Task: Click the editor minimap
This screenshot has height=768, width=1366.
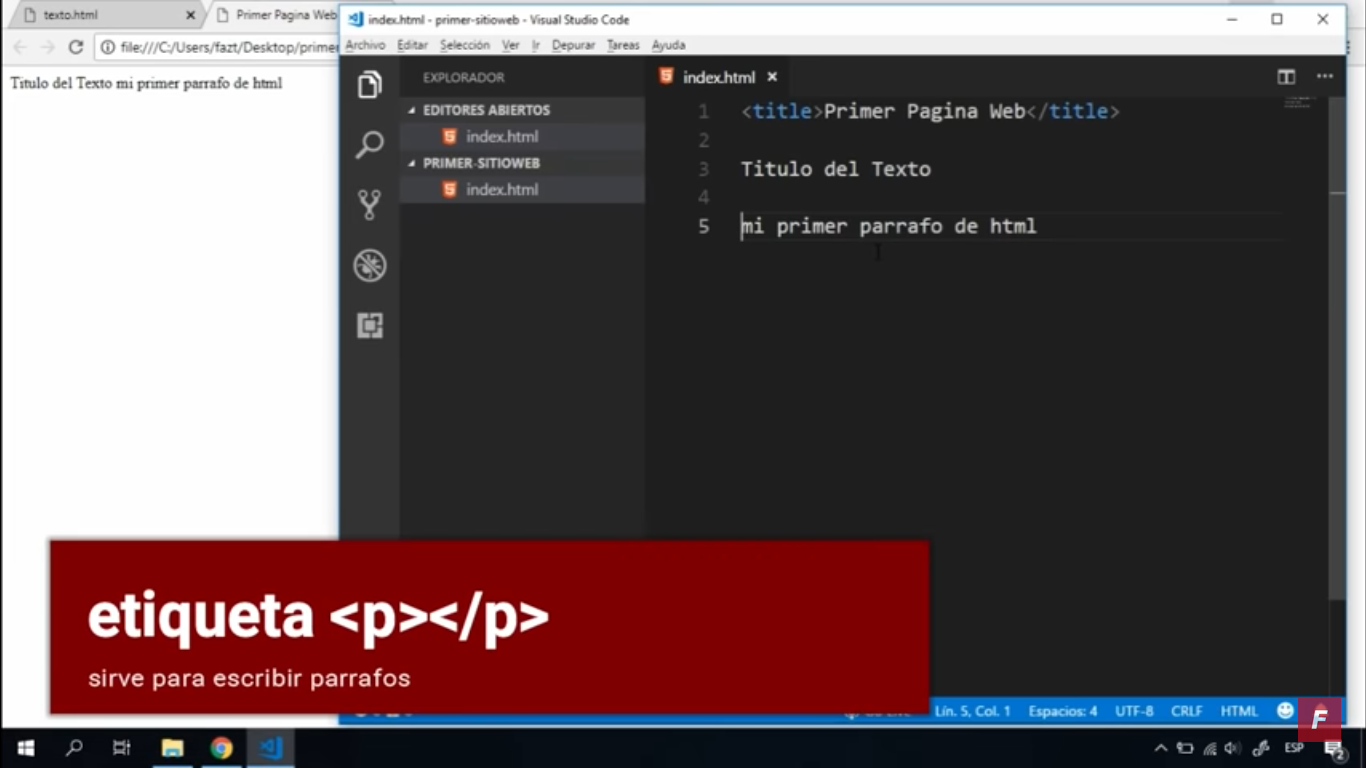Action: click(x=1297, y=102)
